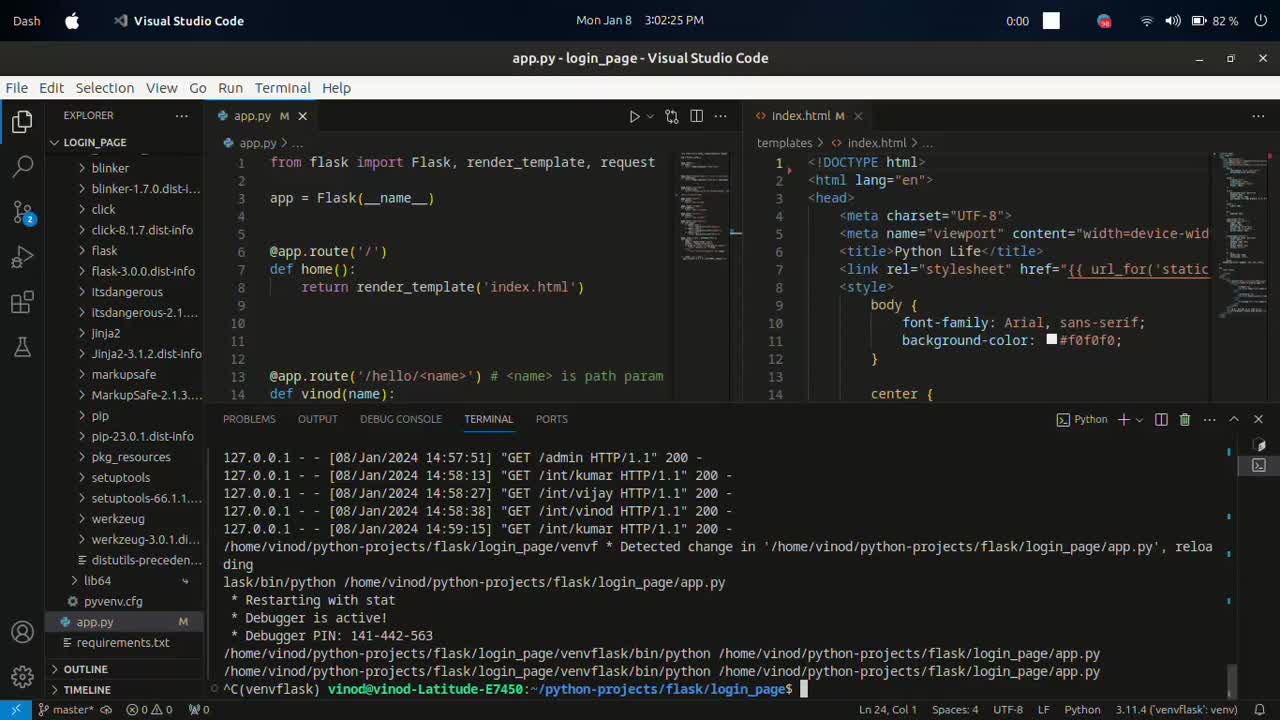Open the Testing flask icon view

(22, 348)
